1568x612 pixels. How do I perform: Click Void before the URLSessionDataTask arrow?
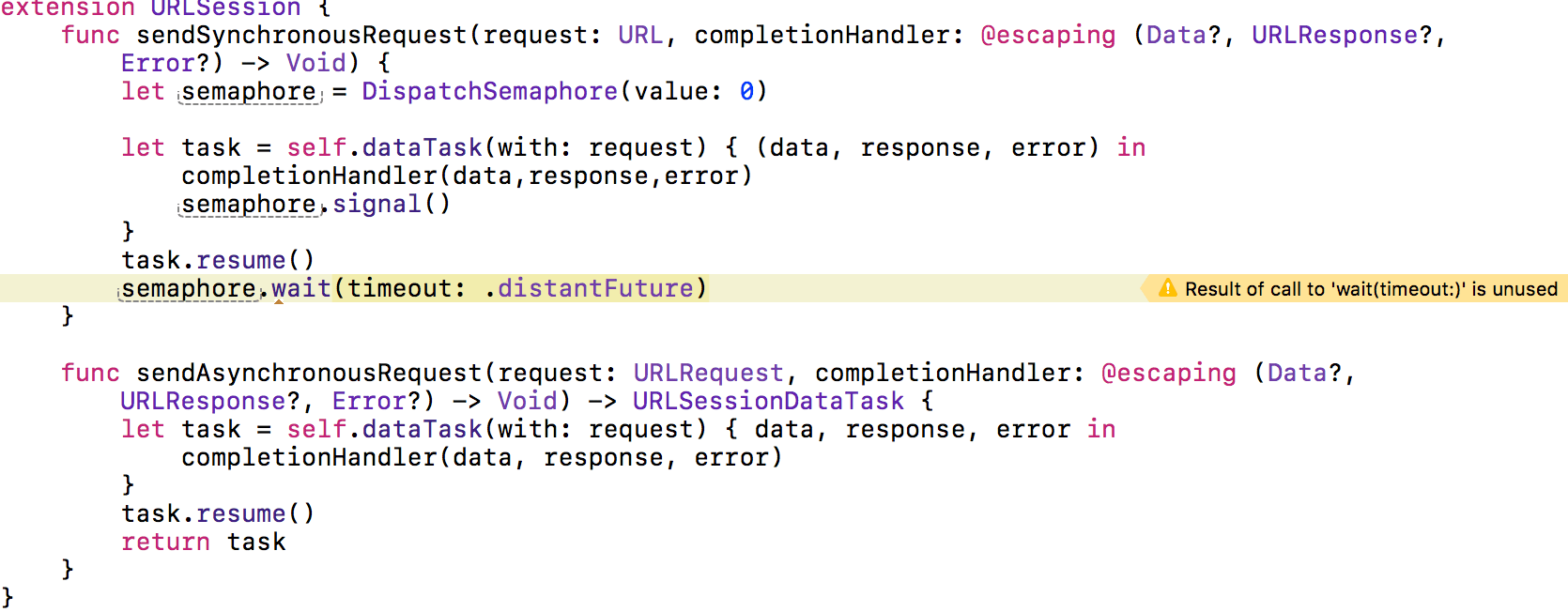527,401
